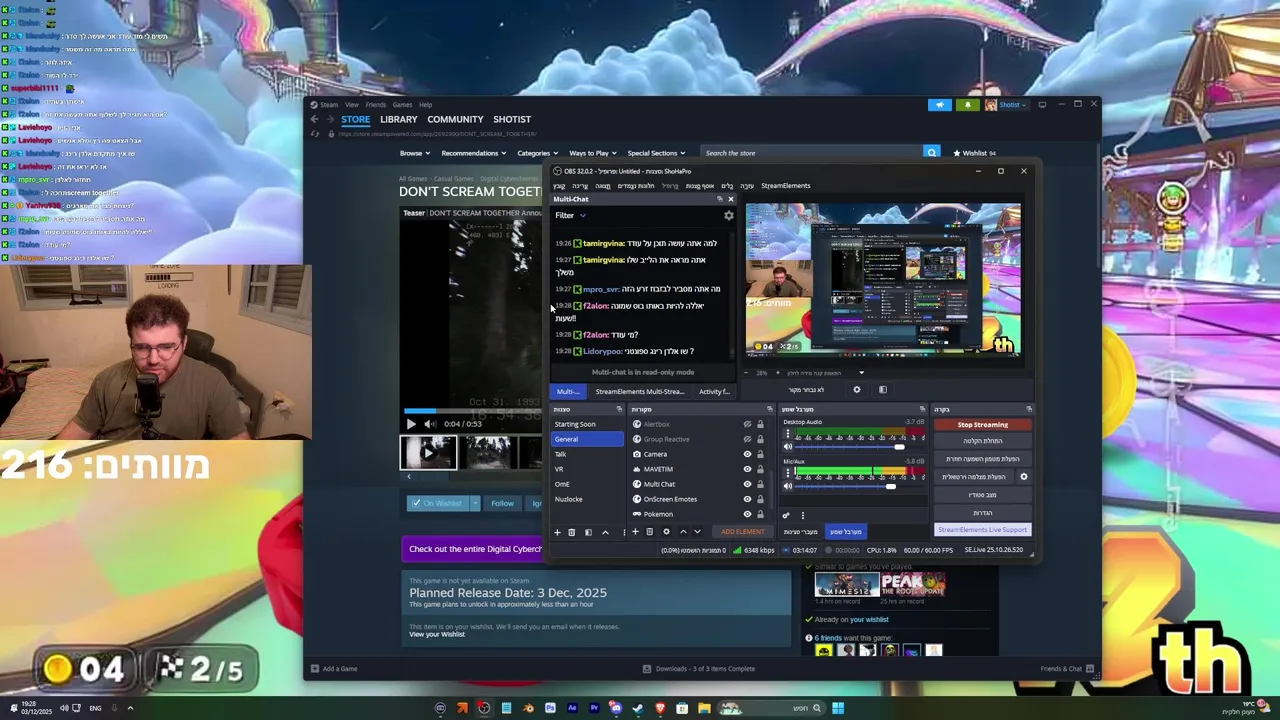Open the wishlist options dropdown arrow
The image size is (1280, 720).
475,503
